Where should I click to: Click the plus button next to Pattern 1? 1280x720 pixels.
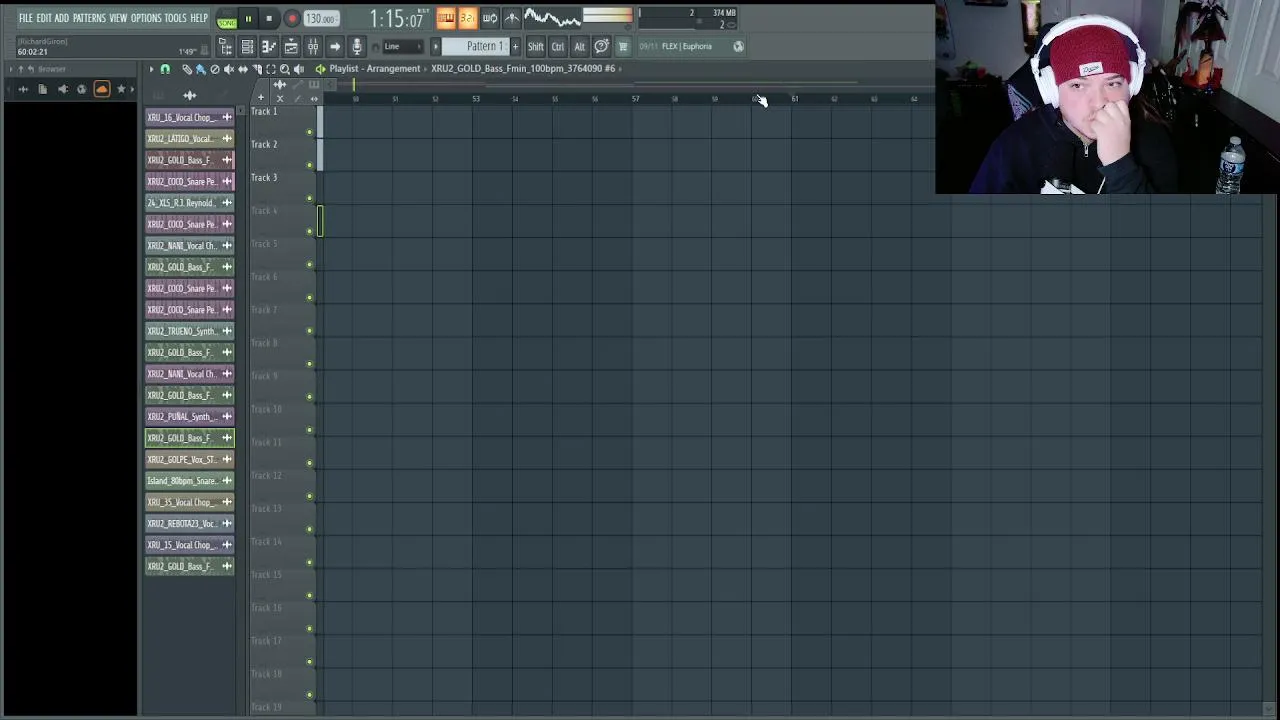pyautogui.click(x=515, y=46)
